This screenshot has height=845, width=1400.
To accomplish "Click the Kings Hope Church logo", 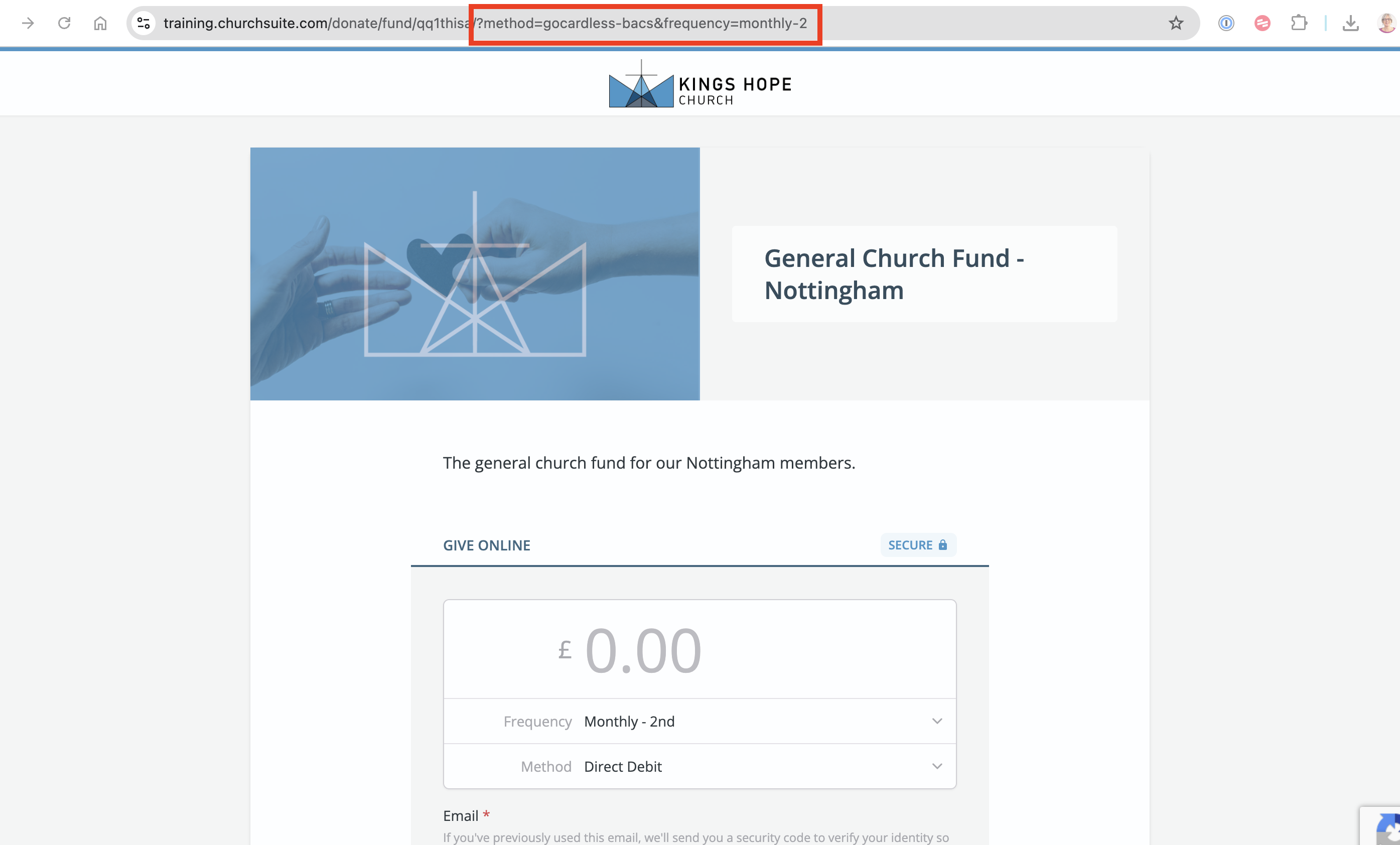I will pyautogui.click(x=700, y=83).
